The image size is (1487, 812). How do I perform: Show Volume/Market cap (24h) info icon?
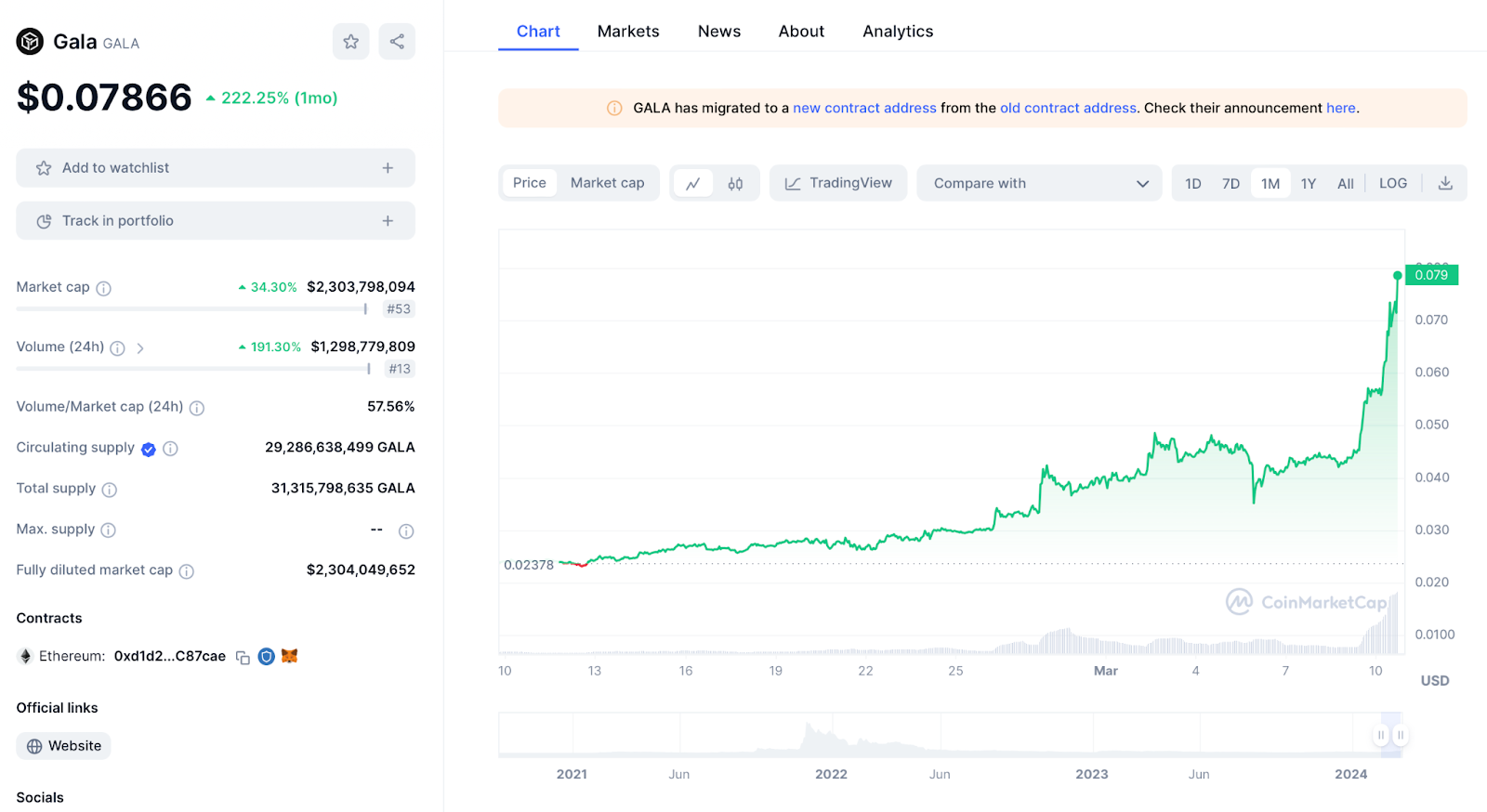click(197, 408)
